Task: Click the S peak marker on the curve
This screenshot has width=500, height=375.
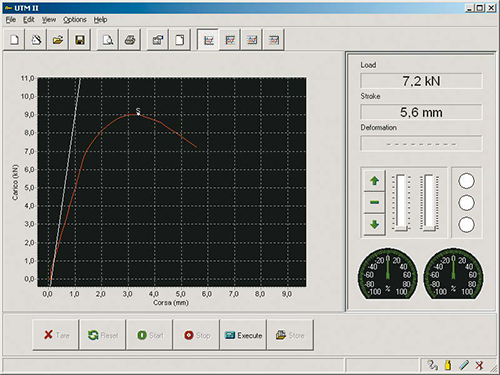Action: pos(138,111)
